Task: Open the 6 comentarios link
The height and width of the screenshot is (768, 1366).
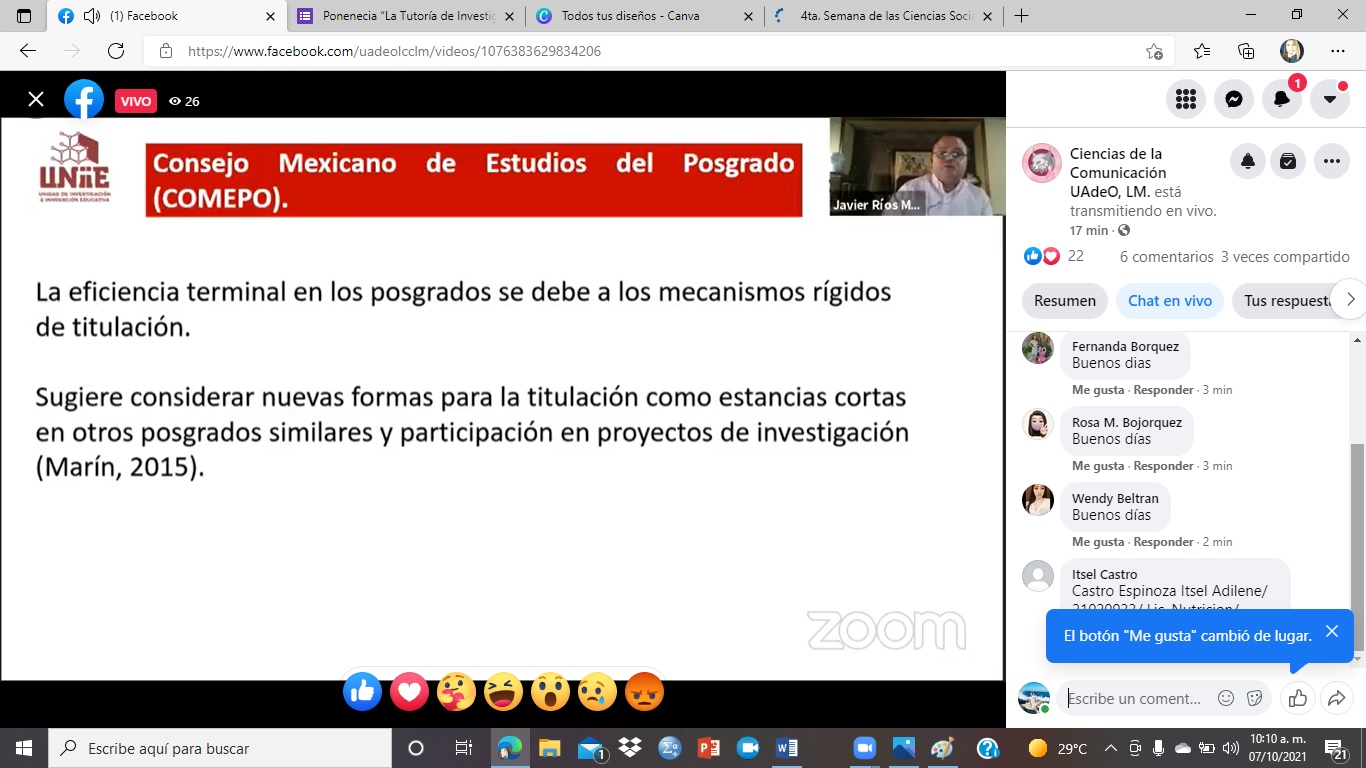Action: pyautogui.click(x=1166, y=257)
